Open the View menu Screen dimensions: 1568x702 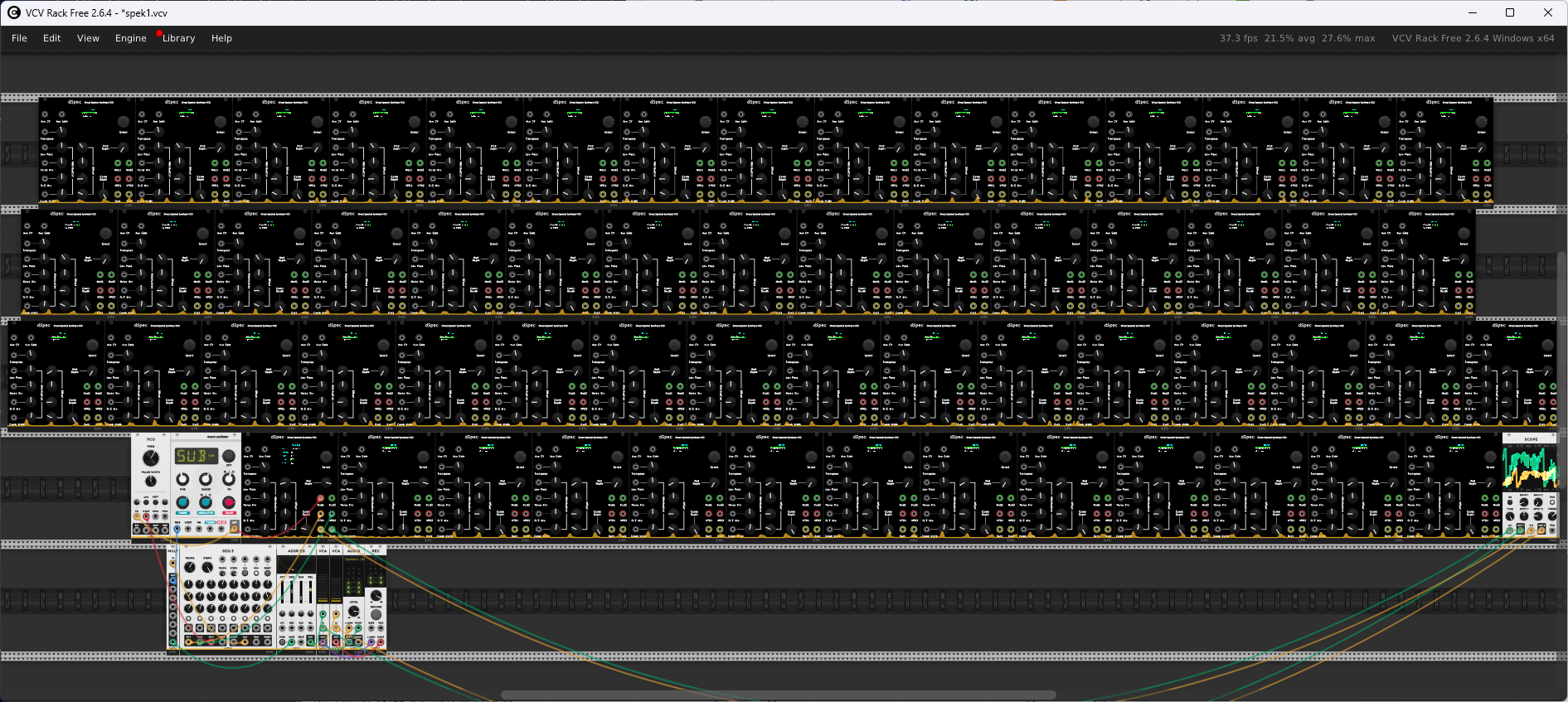tap(88, 38)
